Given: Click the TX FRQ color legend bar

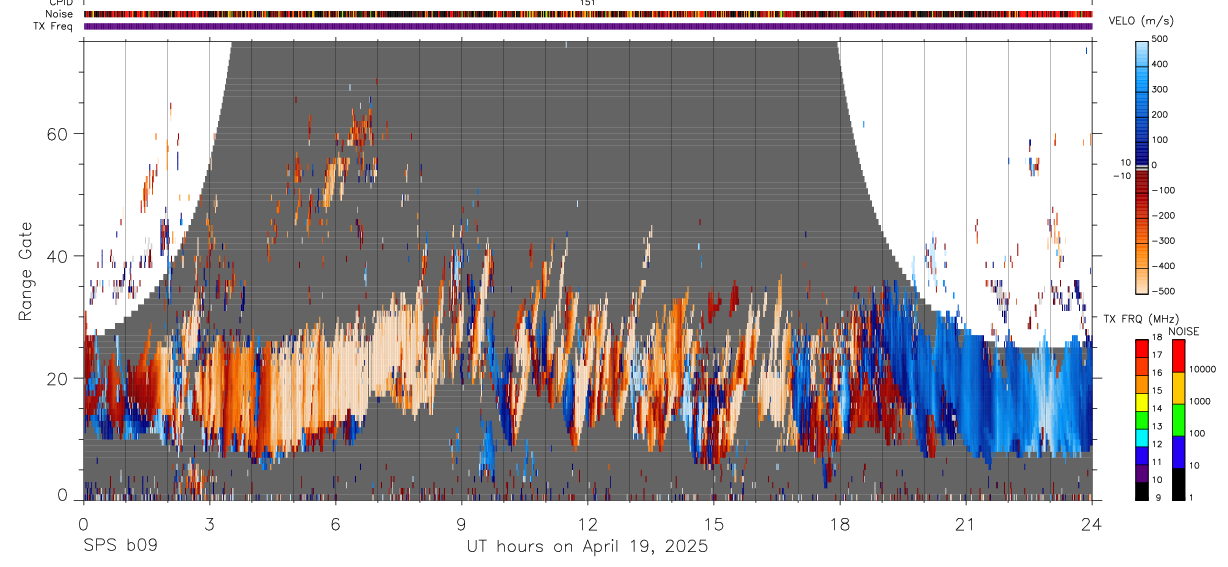Looking at the screenshot, I should point(1142,419).
